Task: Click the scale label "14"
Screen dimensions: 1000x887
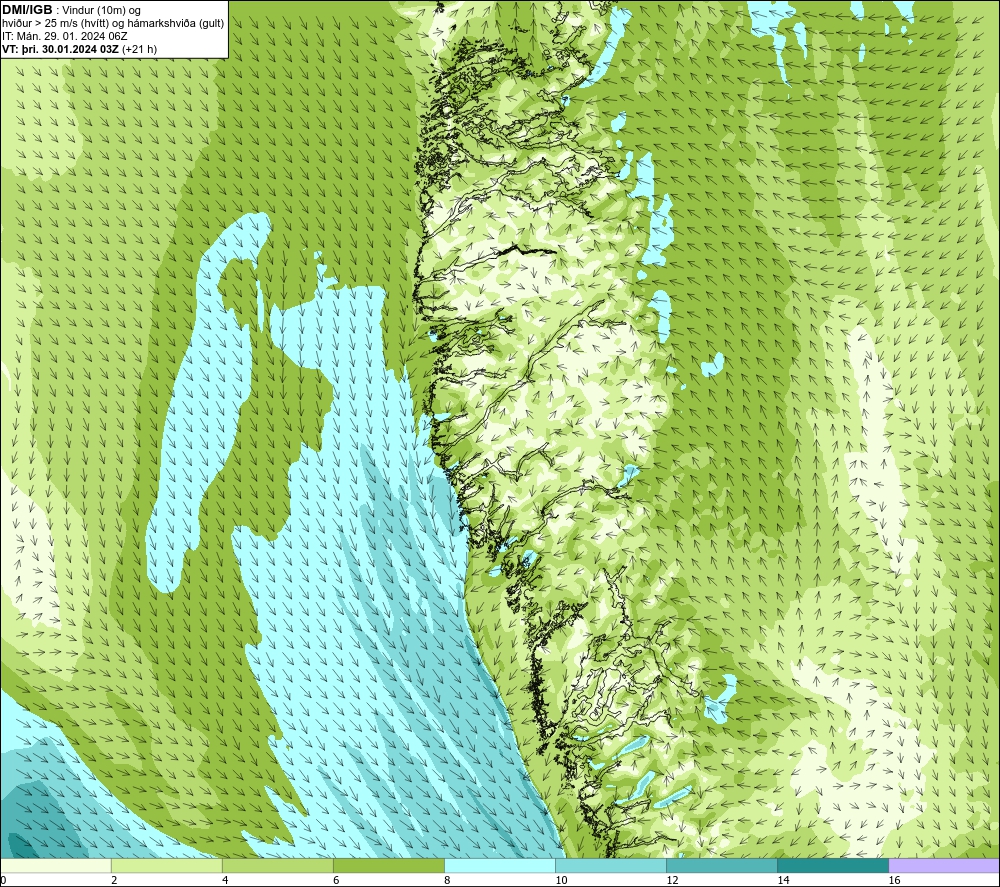Action: pos(783,881)
